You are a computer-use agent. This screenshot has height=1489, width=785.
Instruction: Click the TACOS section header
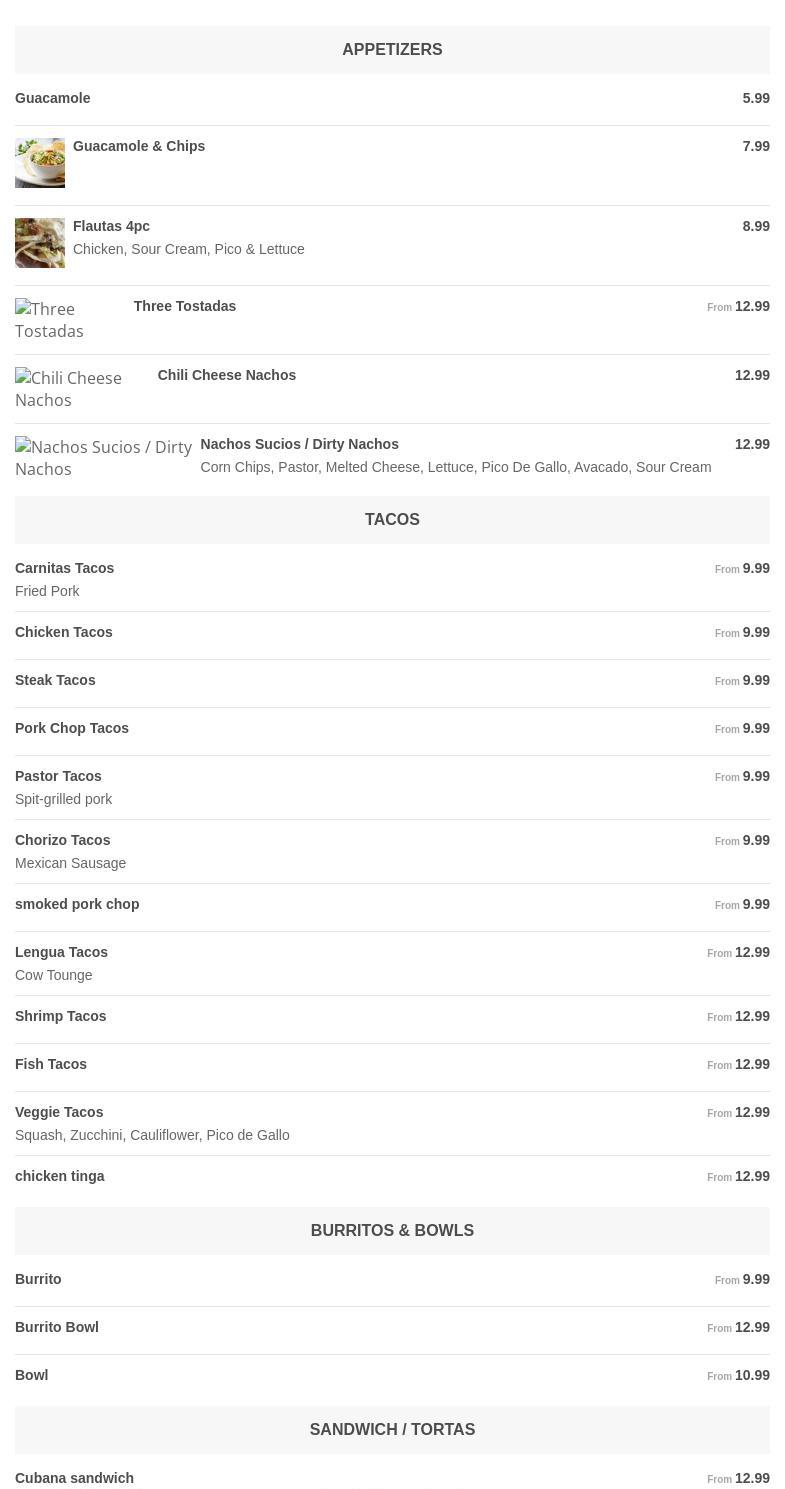[x=392, y=520]
